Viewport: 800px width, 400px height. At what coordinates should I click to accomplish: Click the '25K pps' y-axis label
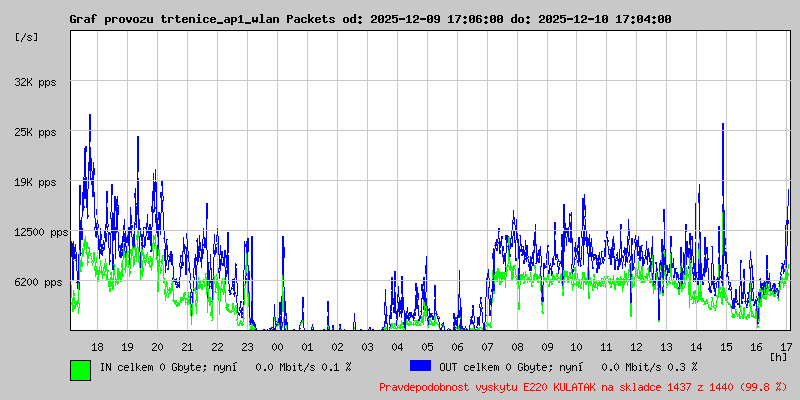point(35,132)
